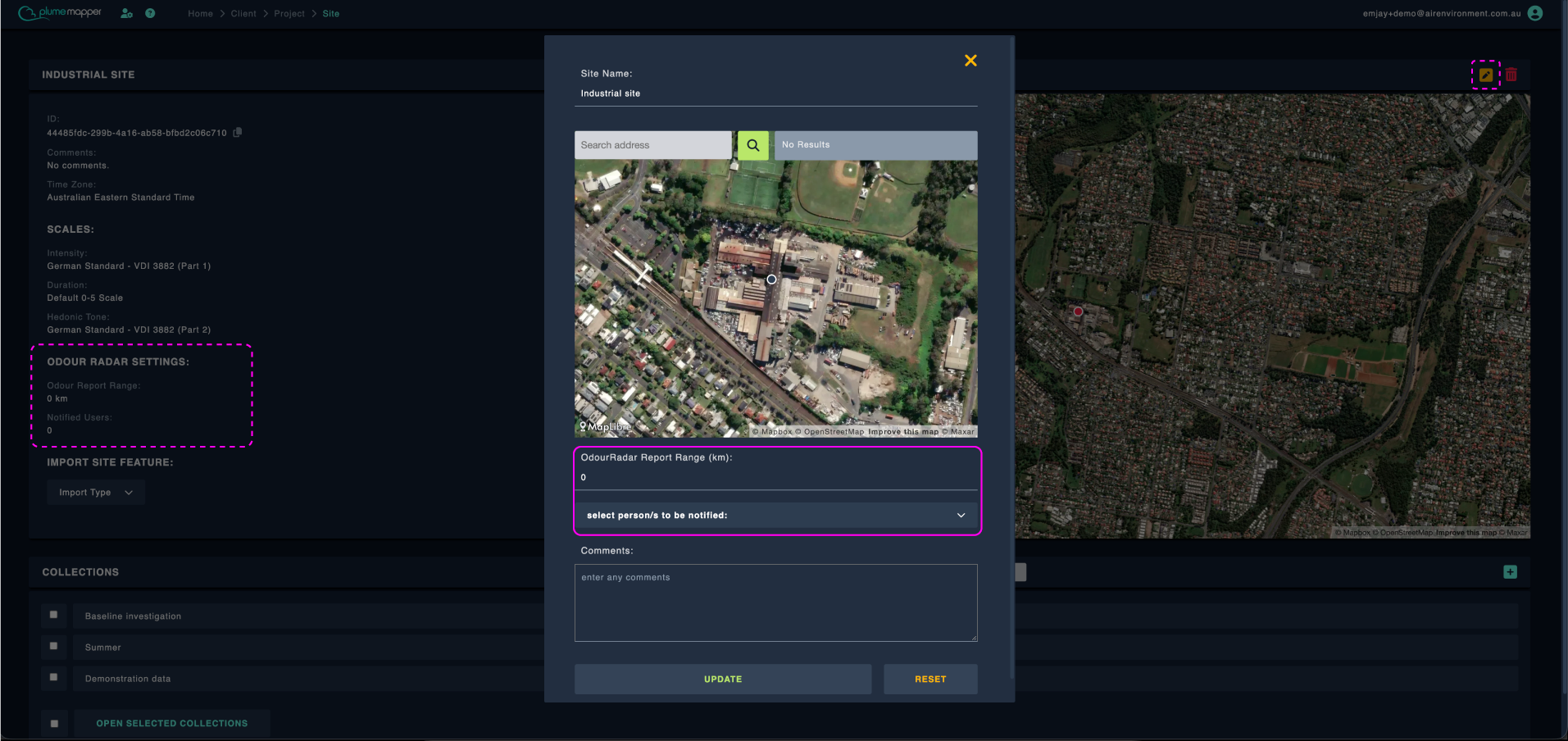Click the OdourRadar Report Range field

click(x=775, y=477)
